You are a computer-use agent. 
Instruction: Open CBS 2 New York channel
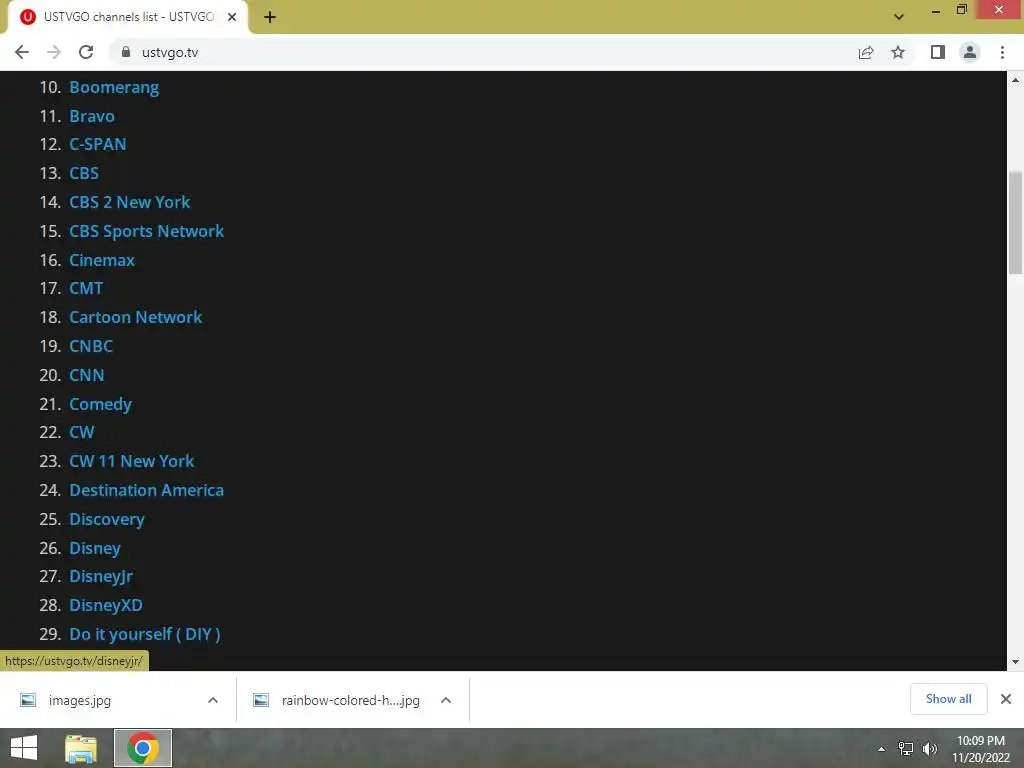click(130, 202)
